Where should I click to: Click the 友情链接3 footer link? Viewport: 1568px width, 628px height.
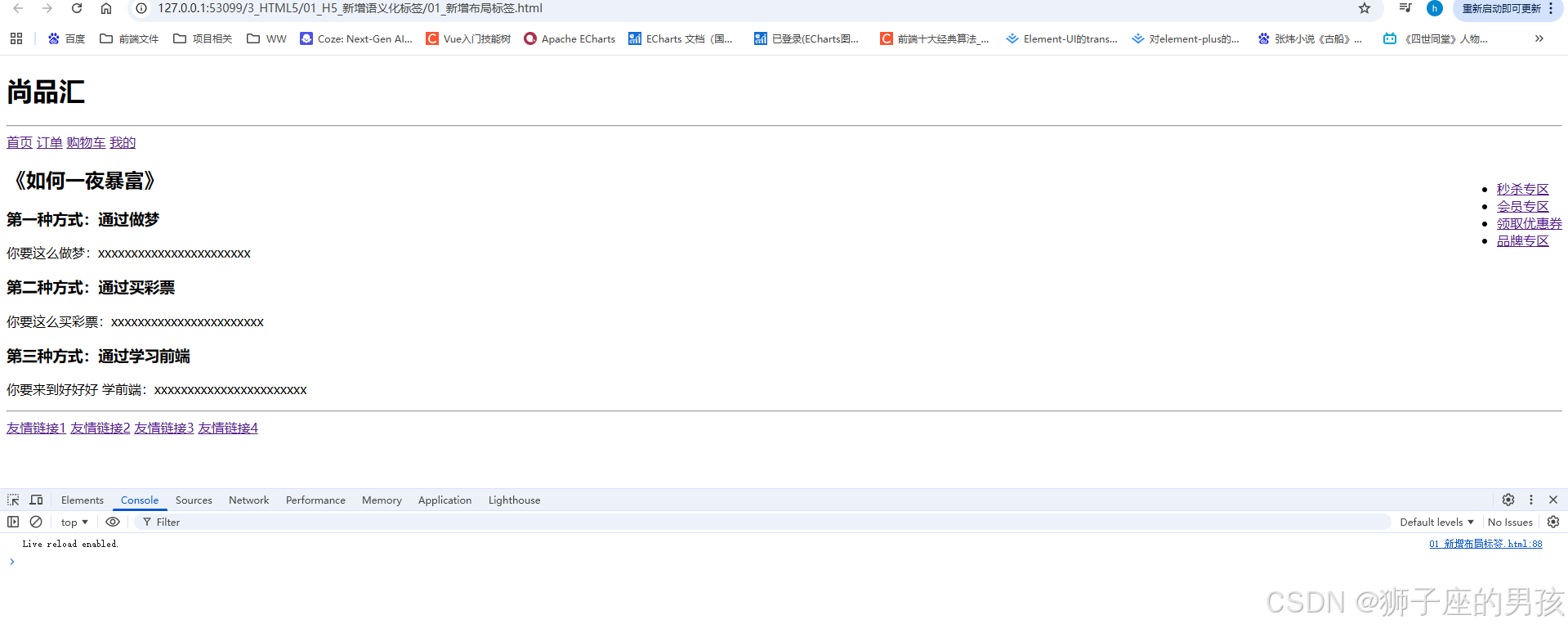(x=164, y=428)
